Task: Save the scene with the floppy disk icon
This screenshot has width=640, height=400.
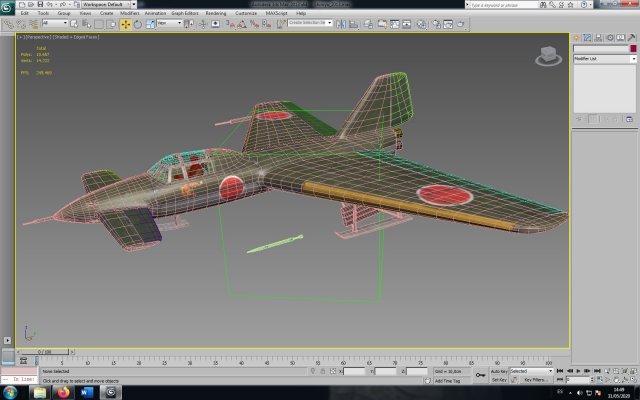Action: point(40,4)
